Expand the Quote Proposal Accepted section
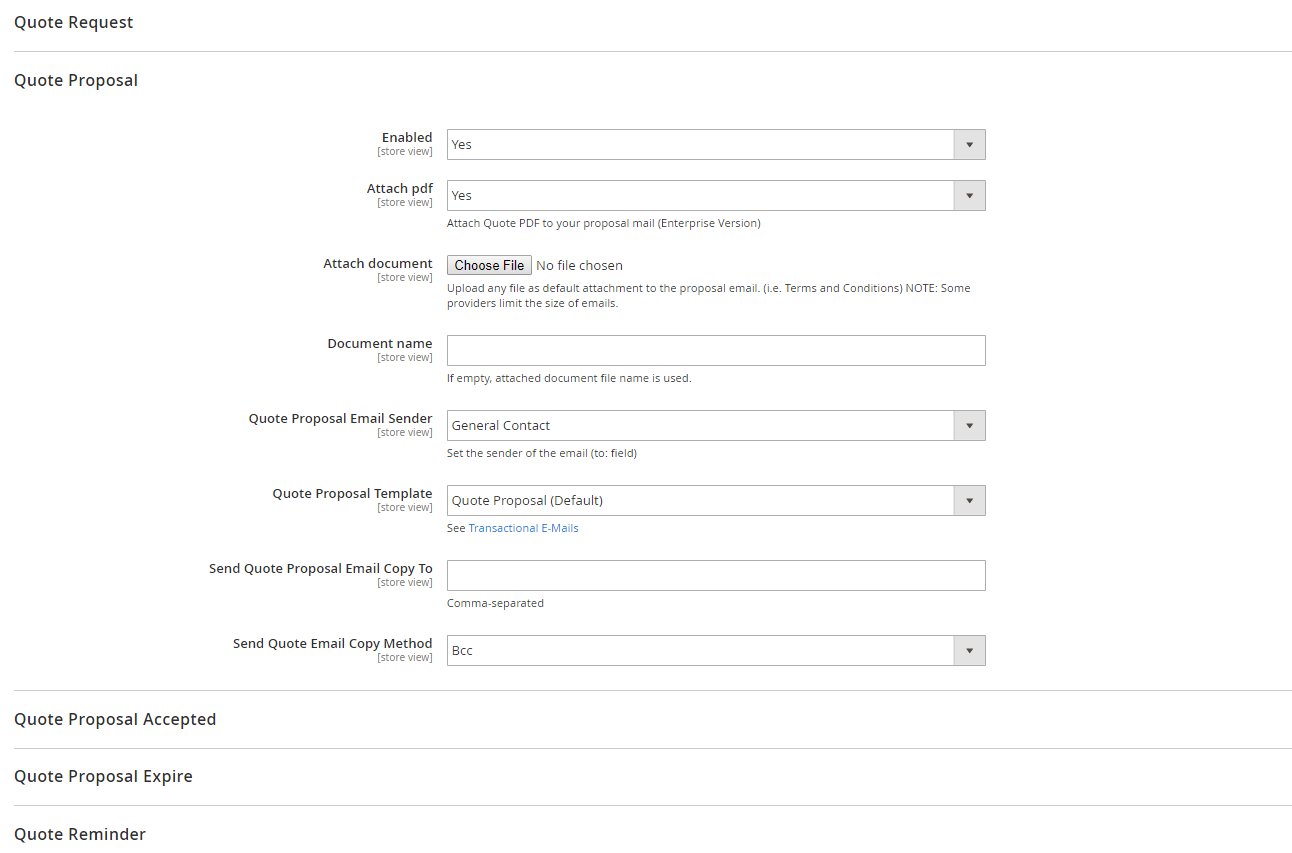 115,719
